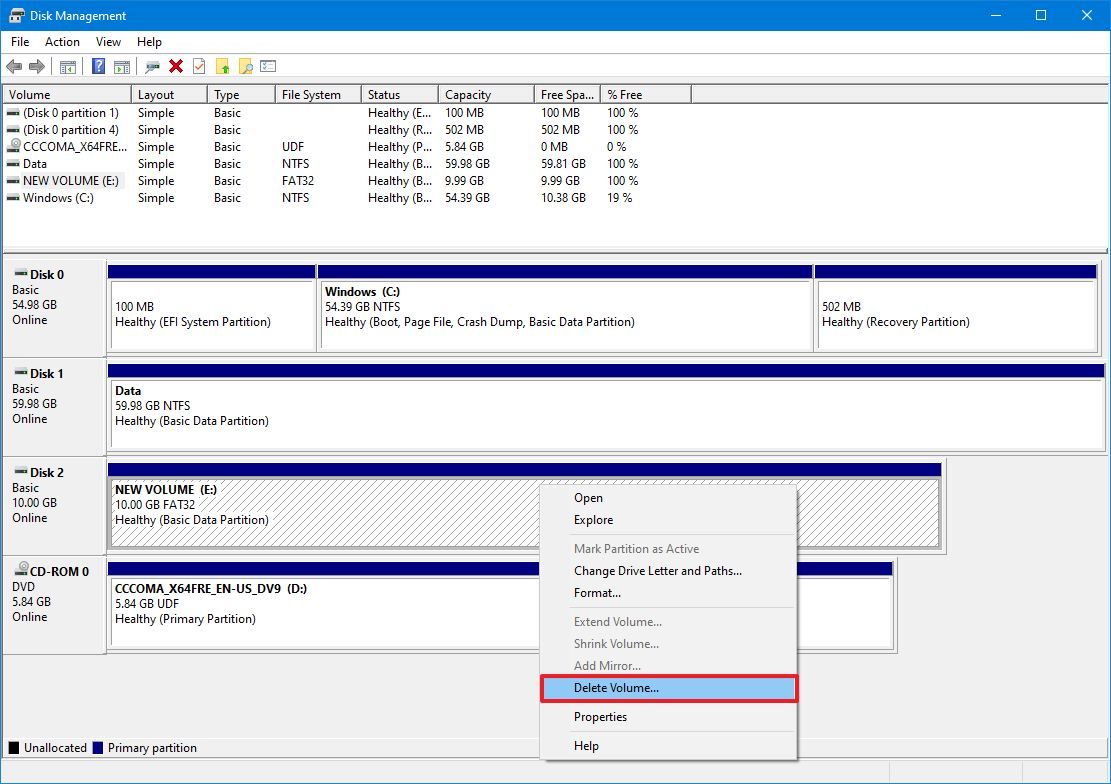Open the Action menu
The height and width of the screenshot is (784, 1111).
point(62,42)
